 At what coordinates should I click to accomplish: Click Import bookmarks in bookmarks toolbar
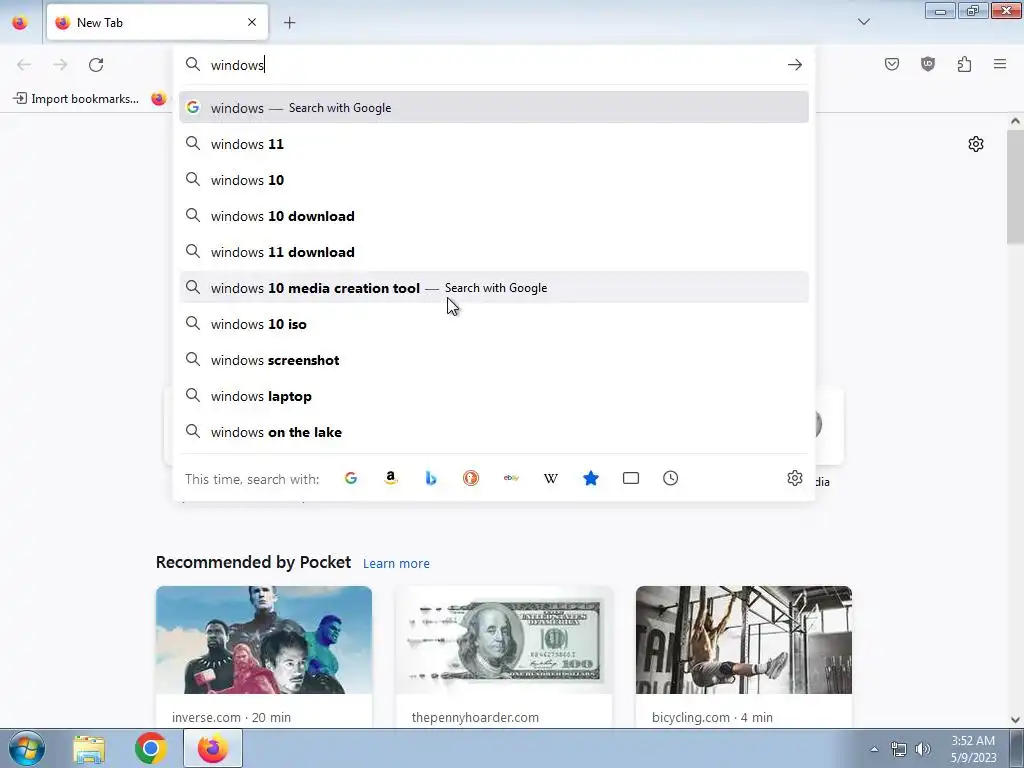[76, 99]
